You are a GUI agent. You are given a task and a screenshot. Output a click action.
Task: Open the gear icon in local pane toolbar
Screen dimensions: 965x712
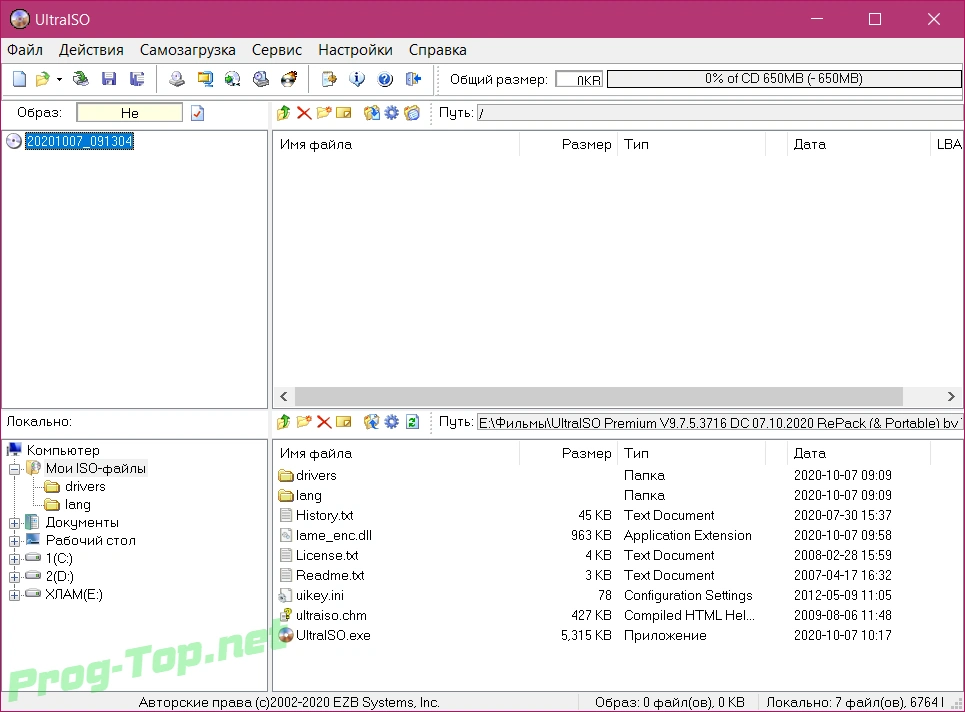click(391, 422)
